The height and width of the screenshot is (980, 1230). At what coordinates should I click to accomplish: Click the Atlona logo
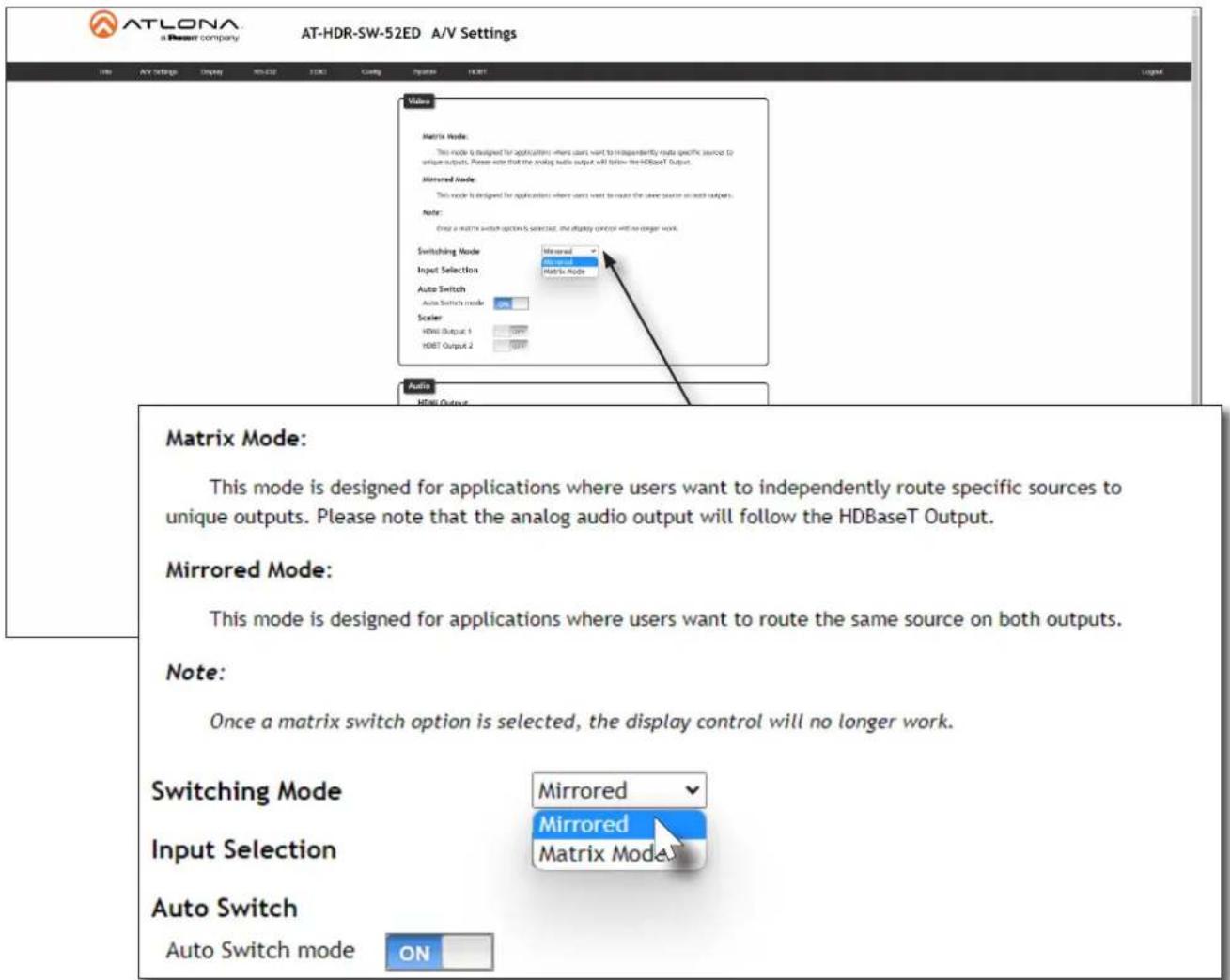[x=164, y=26]
